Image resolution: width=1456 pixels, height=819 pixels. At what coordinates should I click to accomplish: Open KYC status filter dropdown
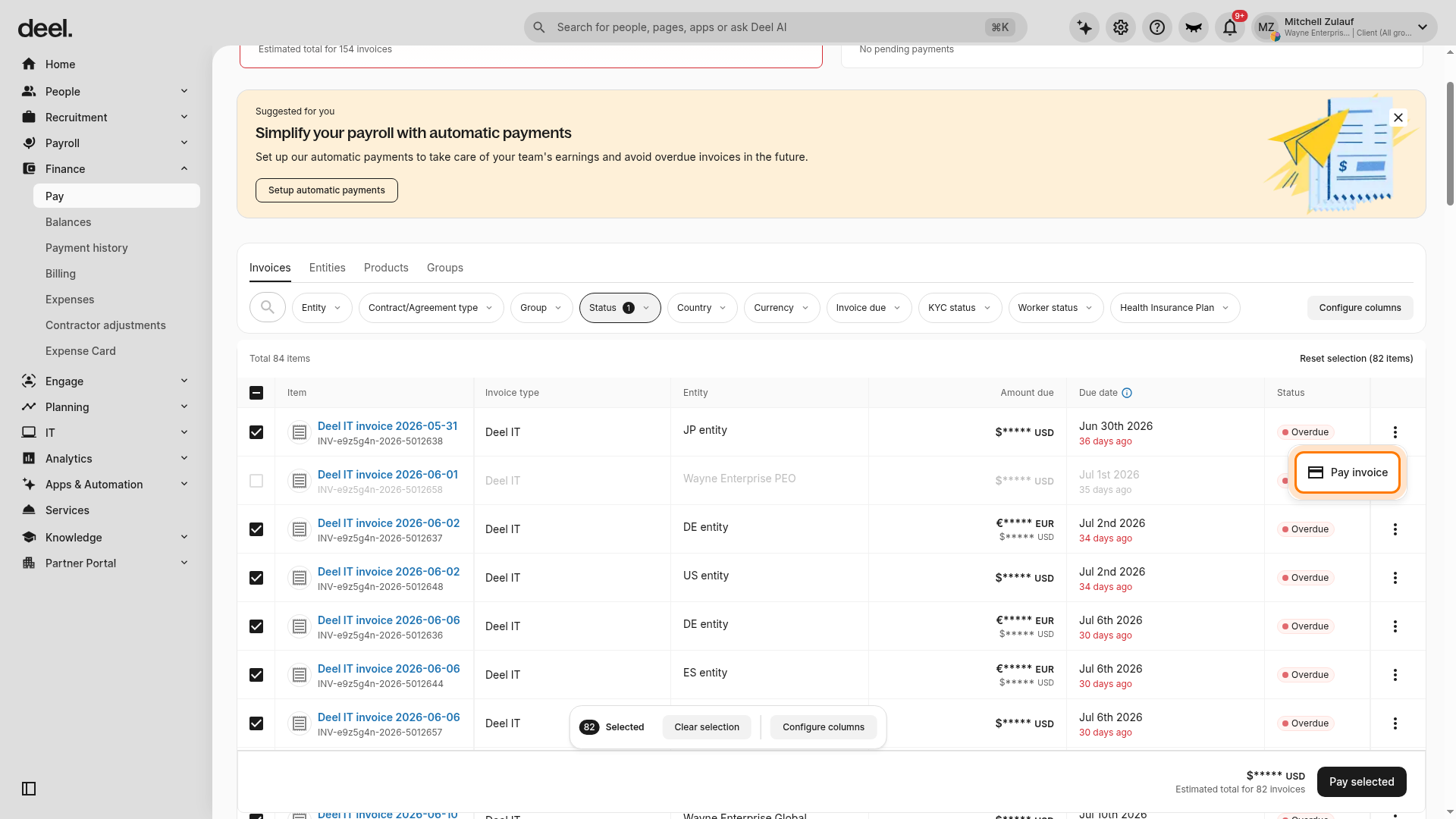point(960,308)
